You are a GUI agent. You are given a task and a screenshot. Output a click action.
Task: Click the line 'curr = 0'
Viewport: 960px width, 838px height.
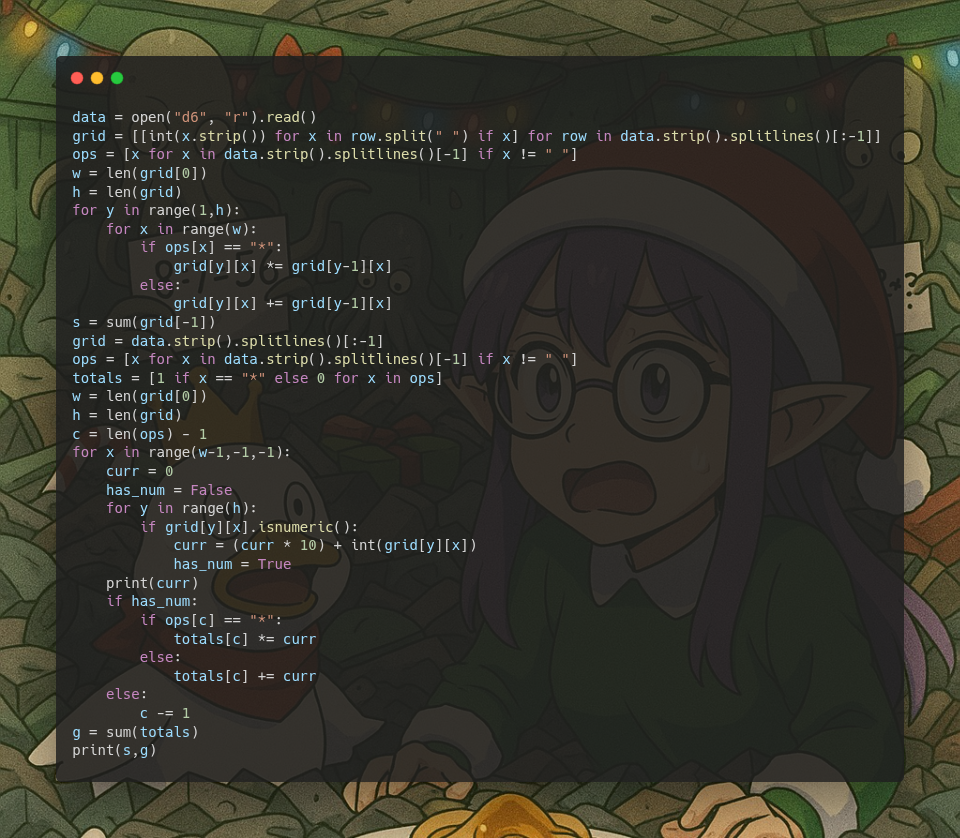(140, 471)
